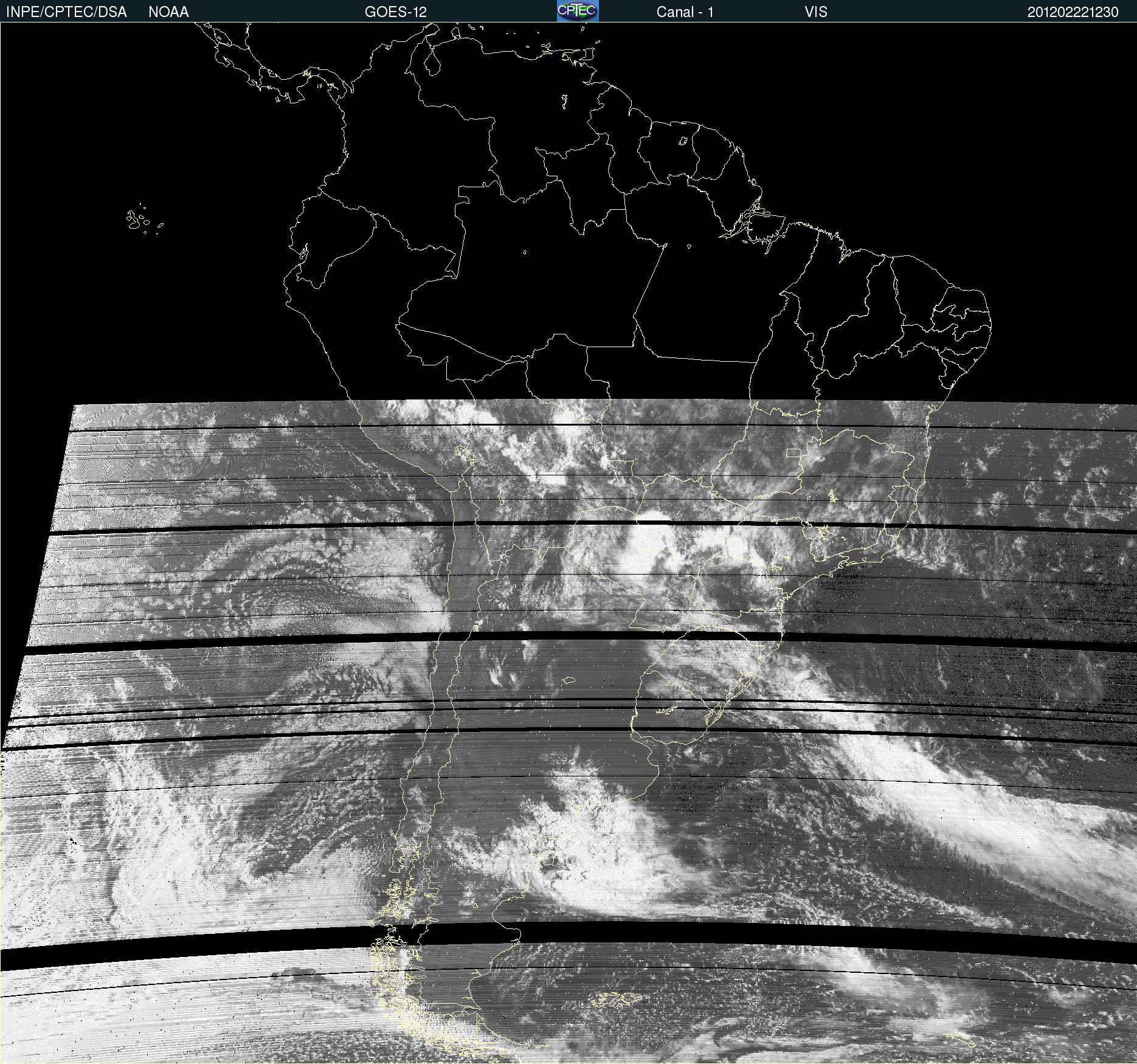Screen dimensions: 1137x1064
Task: Select the GOES-12 satellite label
Action: pyautogui.click(x=396, y=12)
